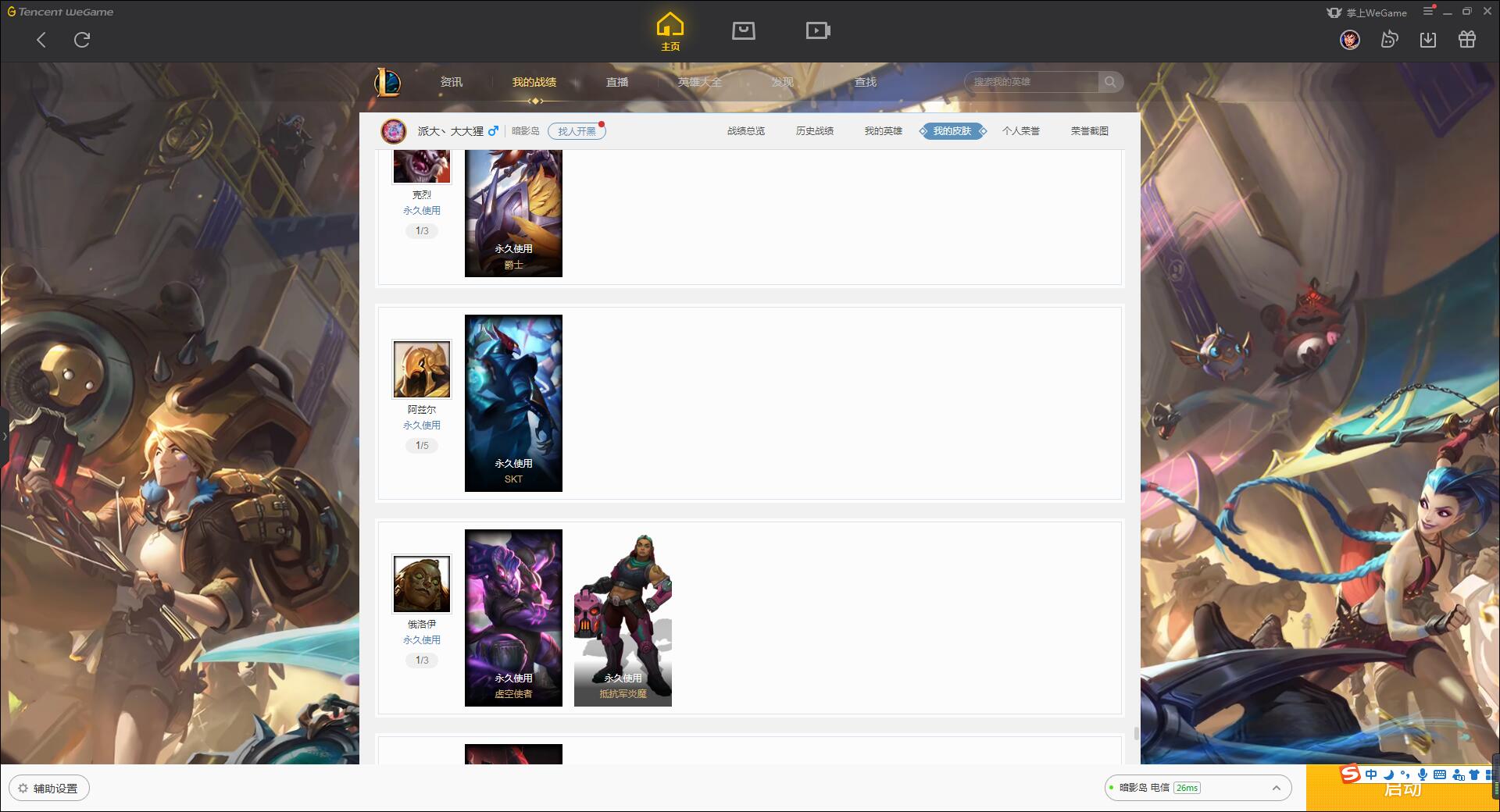The image size is (1500, 812).
Task: Switch to the 查找 tab
Action: (x=866, y=82)
